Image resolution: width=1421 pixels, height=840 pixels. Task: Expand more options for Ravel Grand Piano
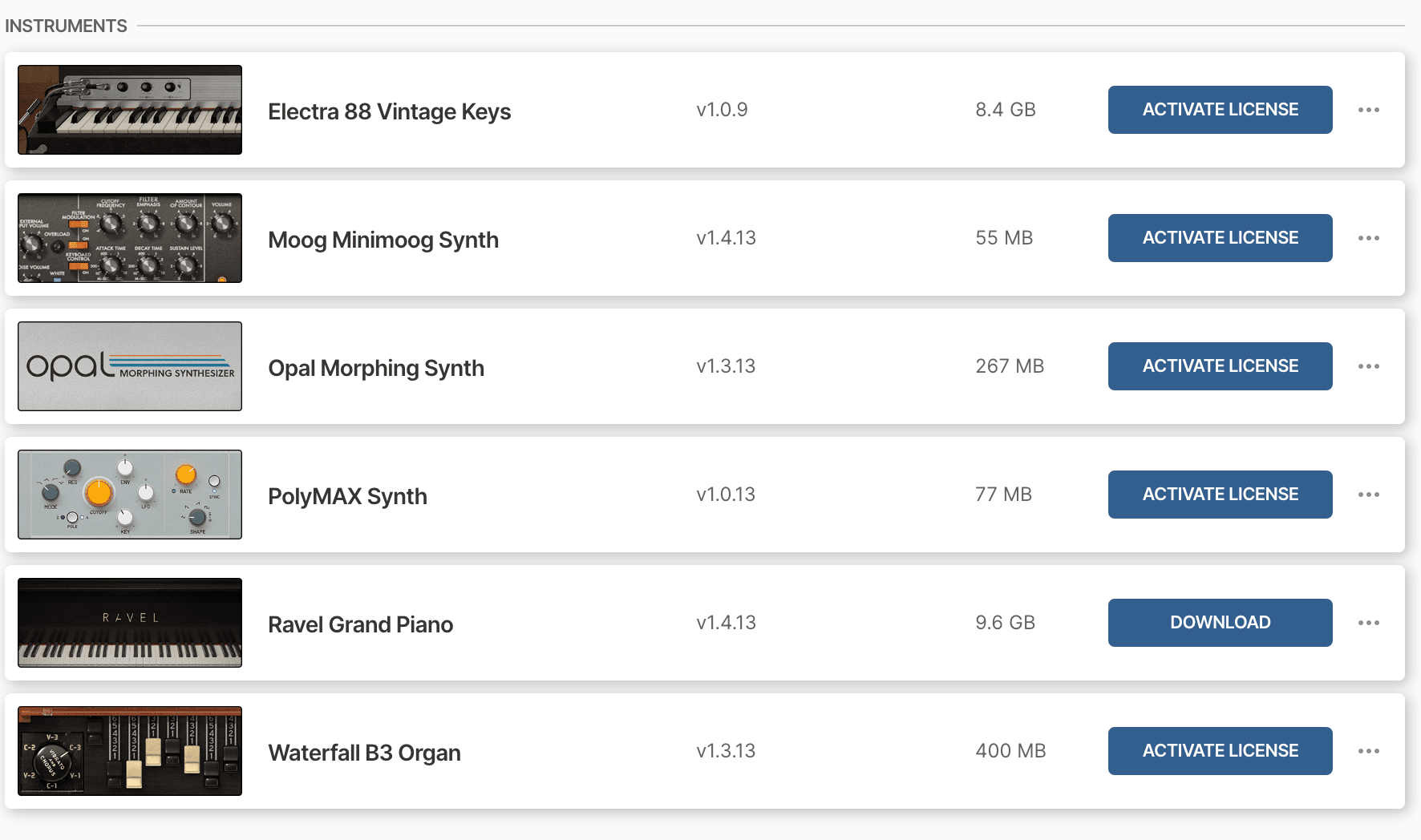(x=1370, y=623)
